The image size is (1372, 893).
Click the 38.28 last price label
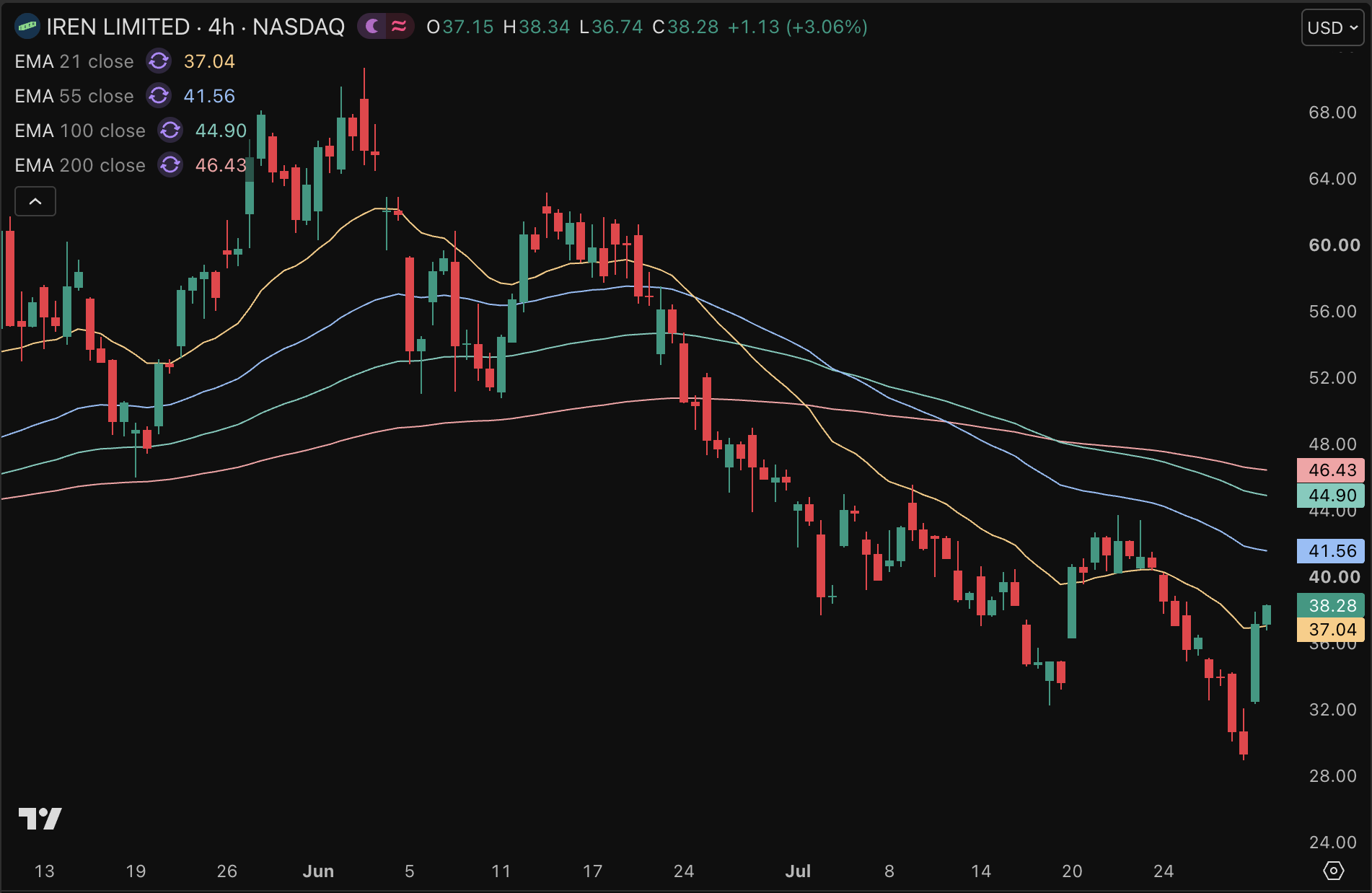(x=1331, y=606)
